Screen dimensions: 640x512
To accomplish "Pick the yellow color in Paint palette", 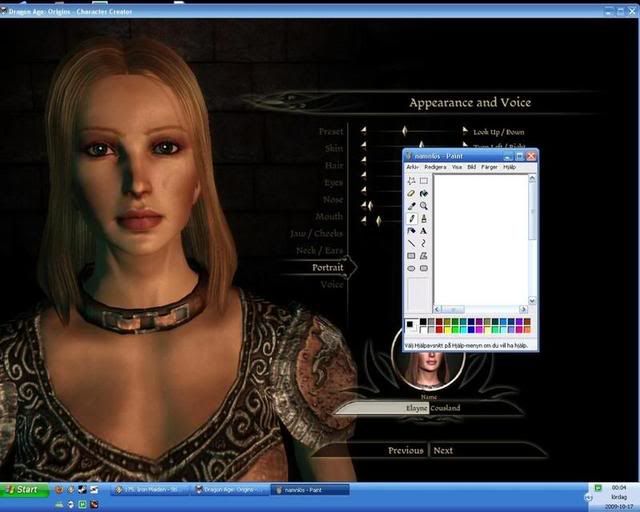I will click(x=447, y=329).
